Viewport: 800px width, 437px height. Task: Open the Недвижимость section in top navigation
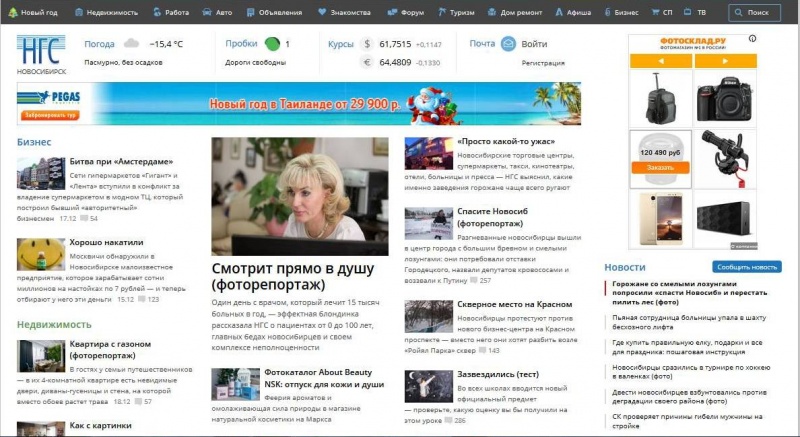105,13
